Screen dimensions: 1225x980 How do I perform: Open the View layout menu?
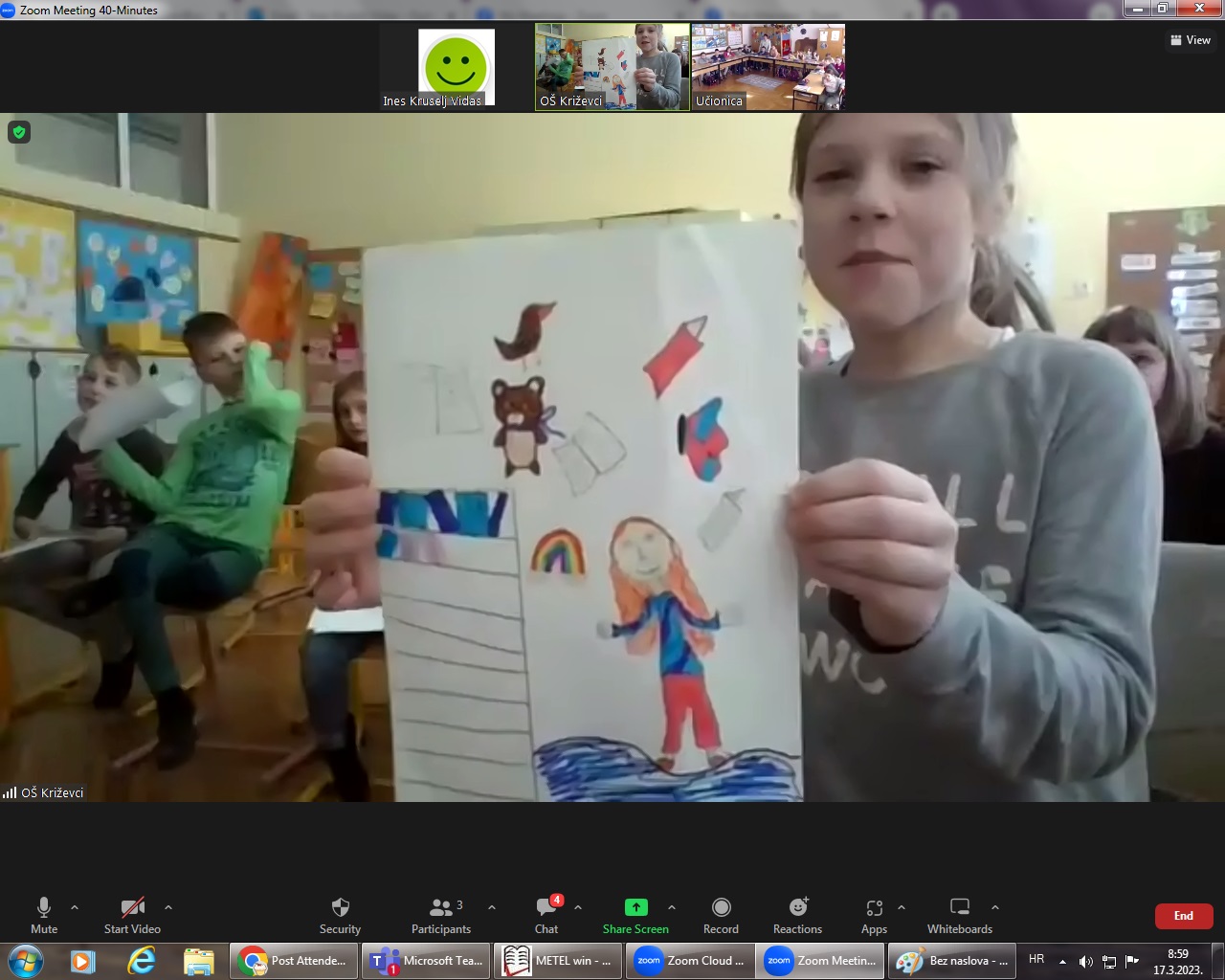tap(1191, 40)
